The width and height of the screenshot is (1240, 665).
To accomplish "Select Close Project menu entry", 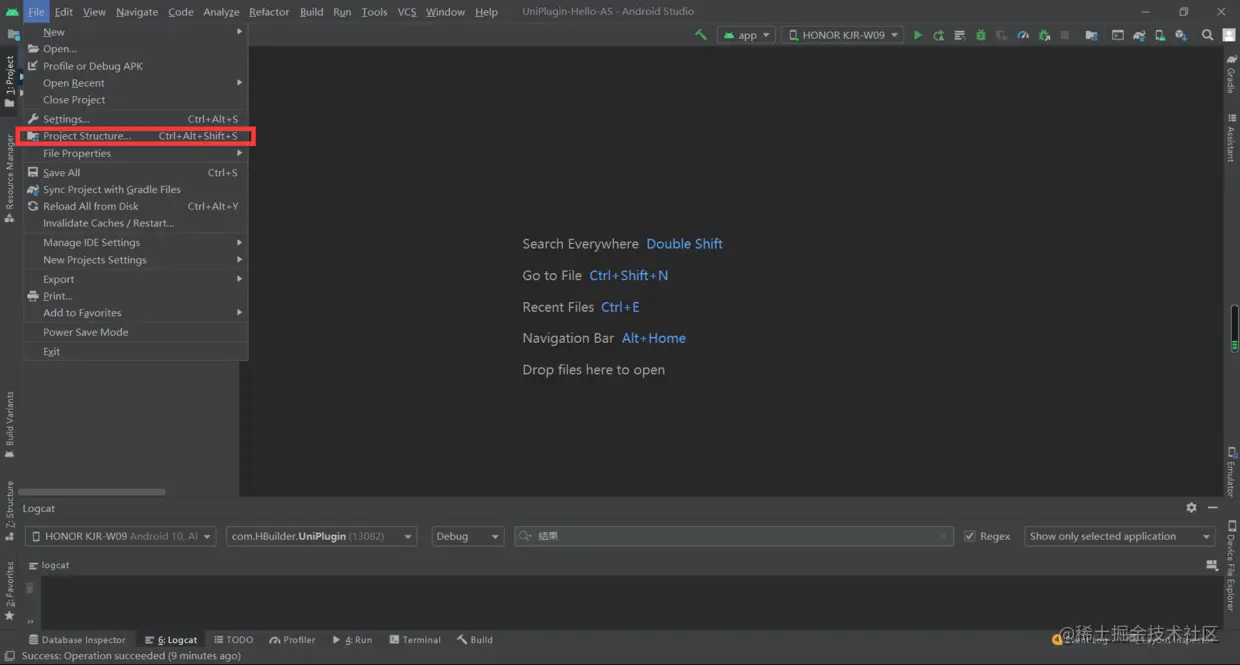I will (135, 100).
